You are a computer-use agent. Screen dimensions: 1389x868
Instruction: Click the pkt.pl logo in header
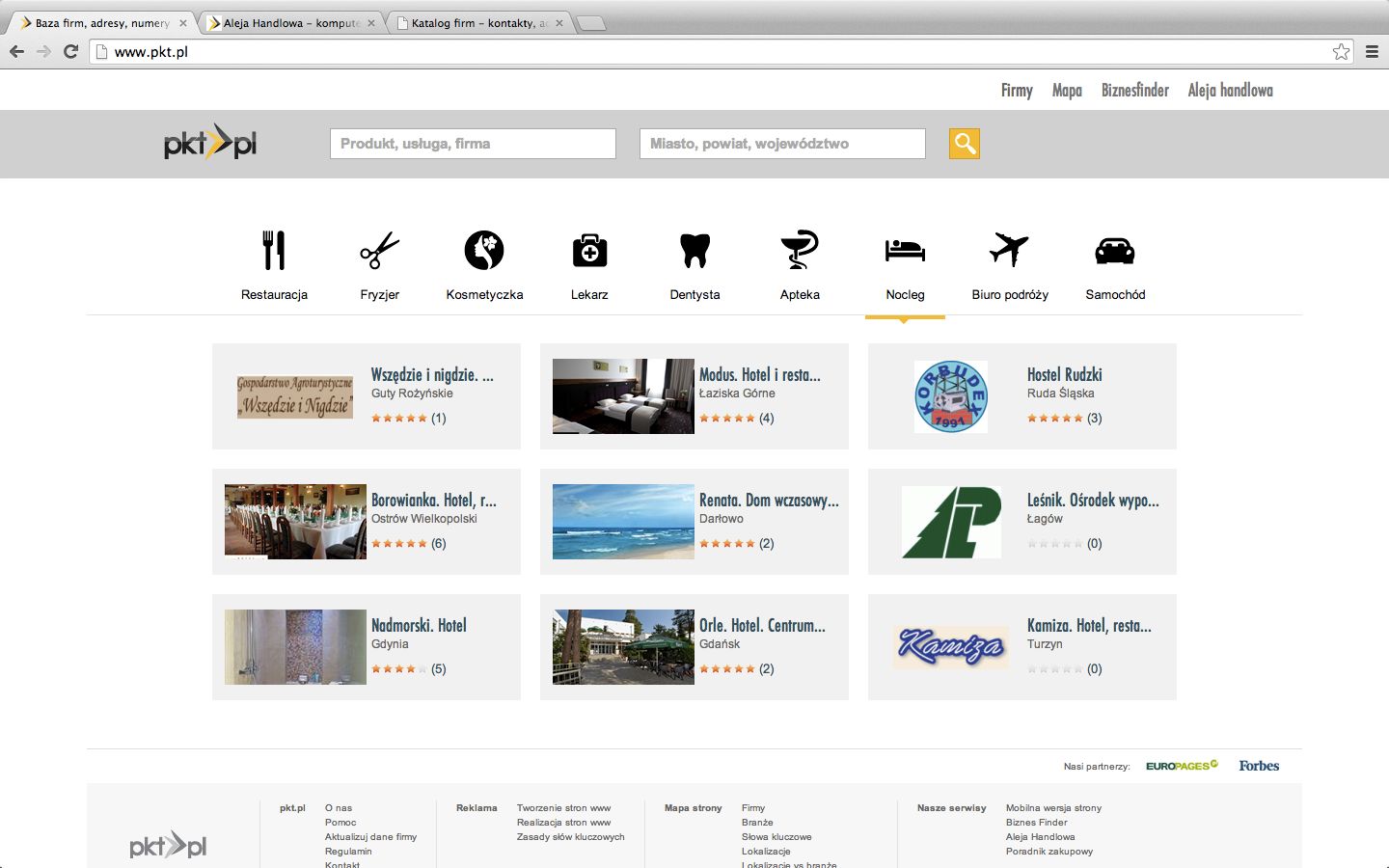pos(210,144)
